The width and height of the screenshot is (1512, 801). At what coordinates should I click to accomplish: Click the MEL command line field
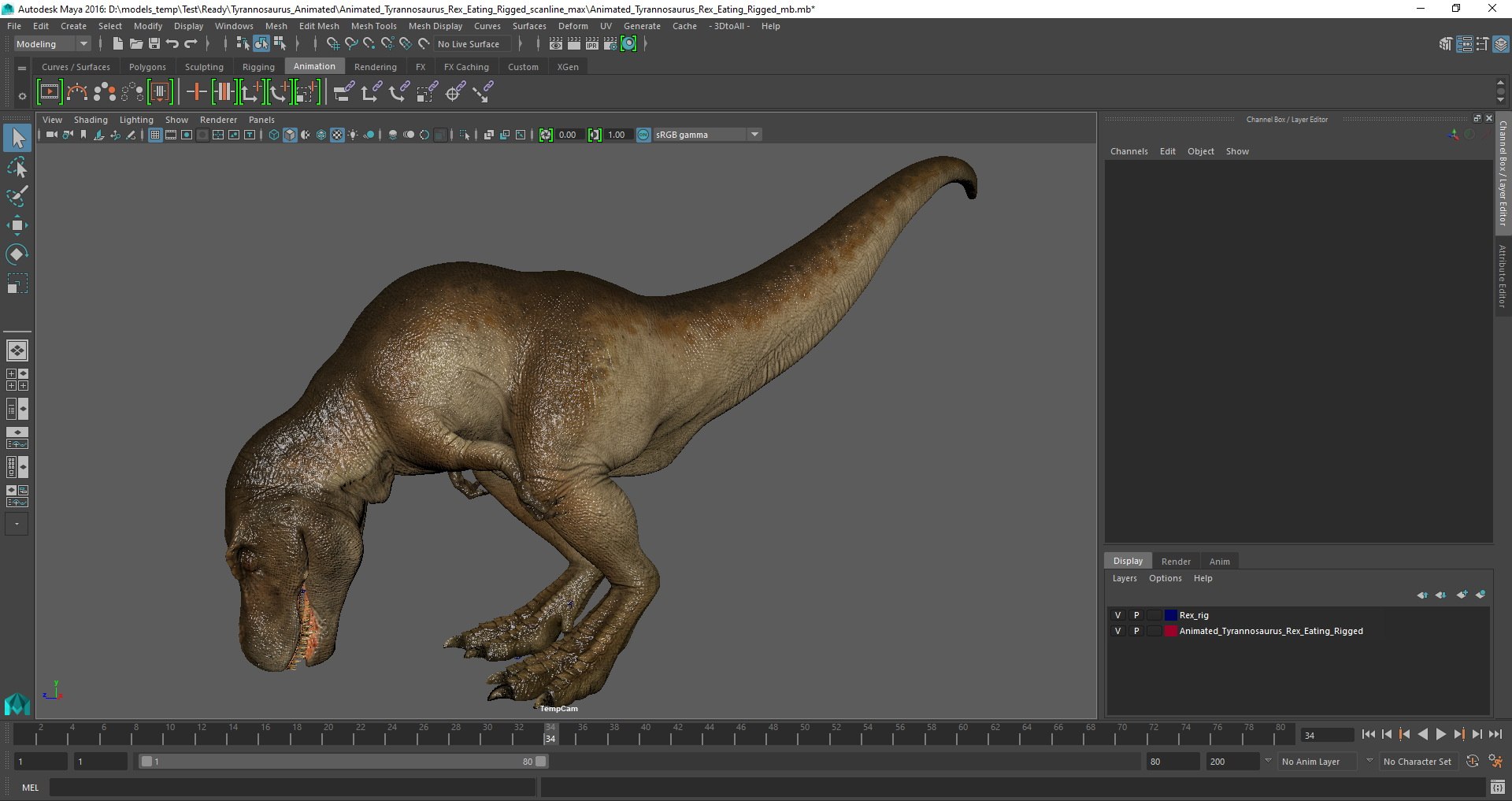point(293,787)
